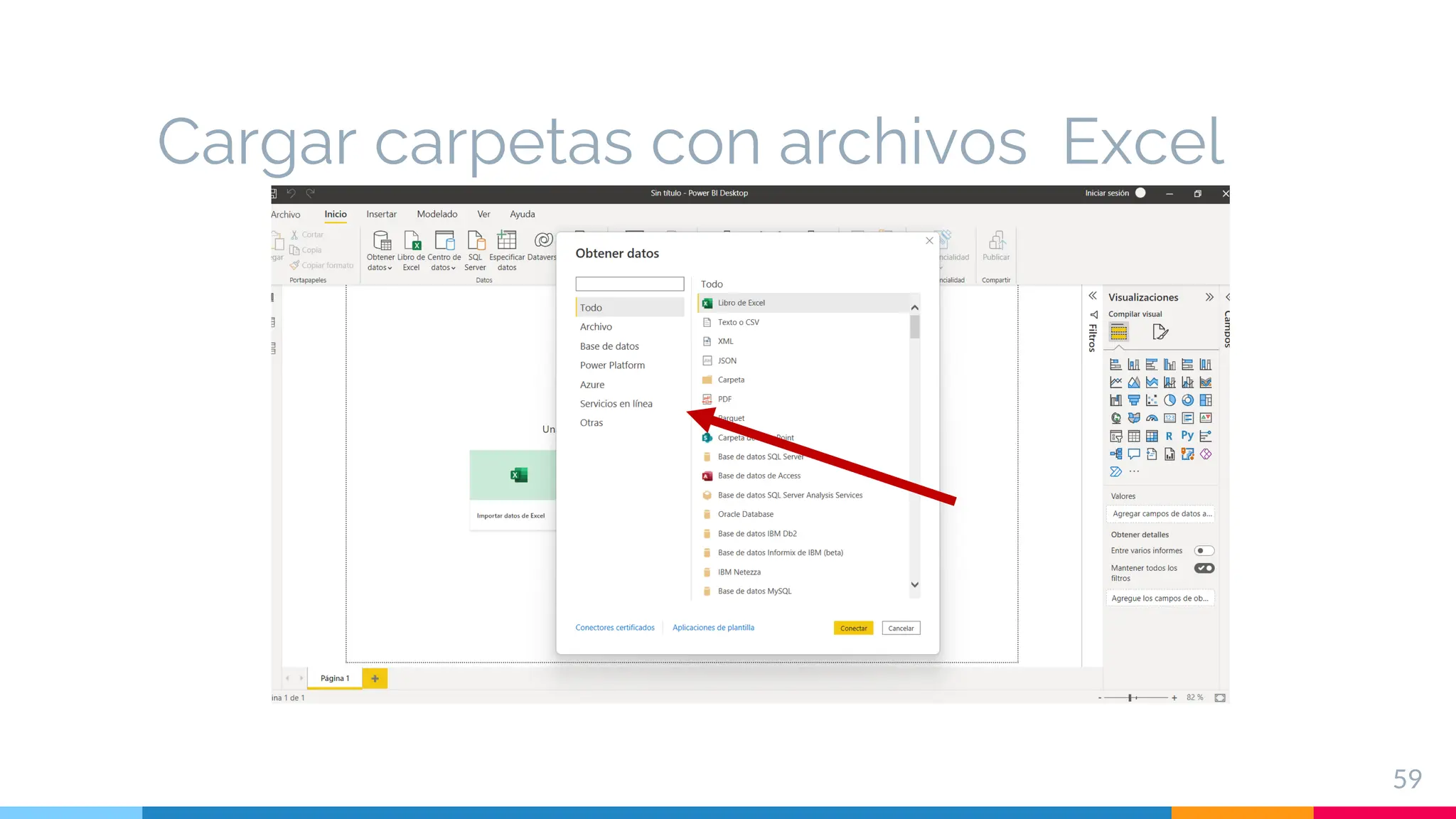Switch to the Ver ribbon tab
1456x819 pixels.
[483, 214]
